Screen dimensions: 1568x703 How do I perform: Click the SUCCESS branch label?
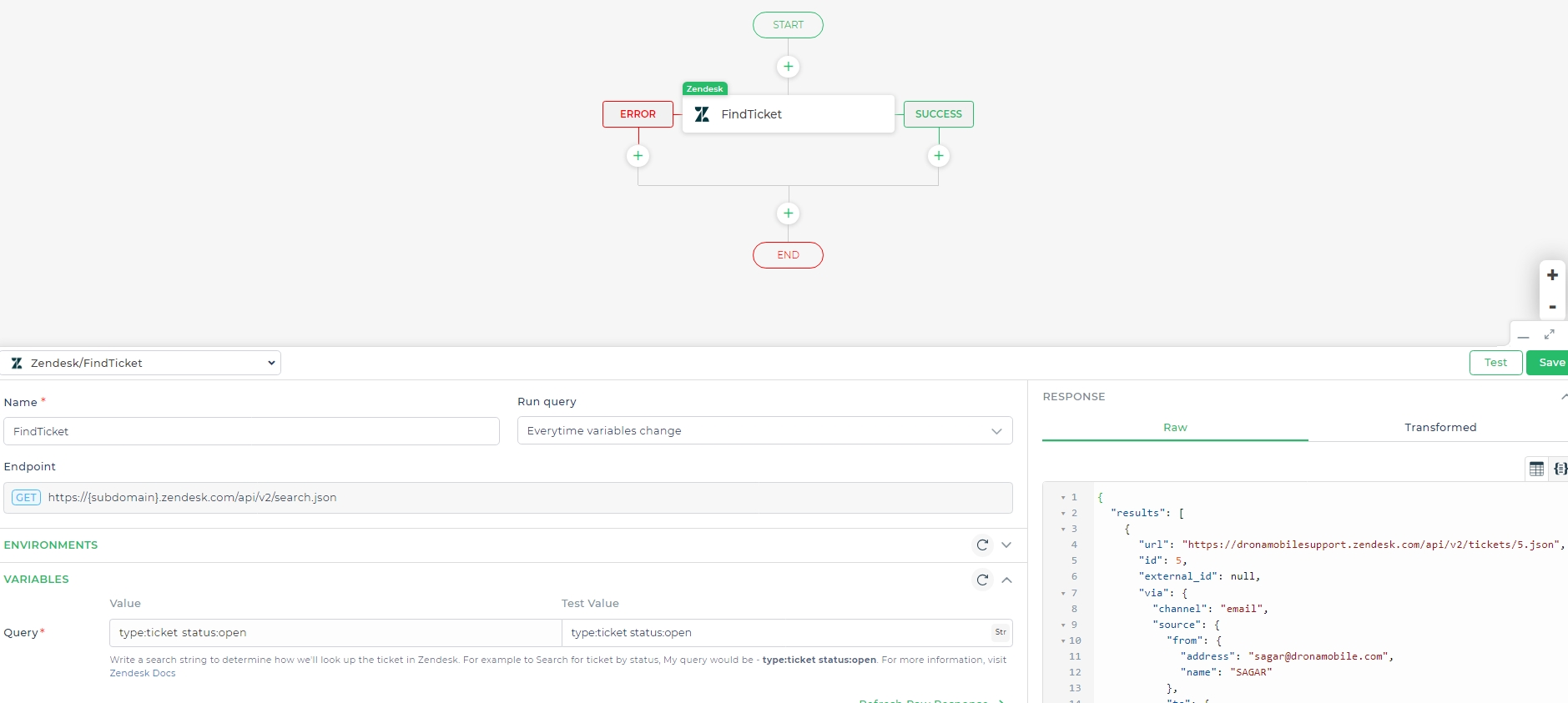click(939, 114)
